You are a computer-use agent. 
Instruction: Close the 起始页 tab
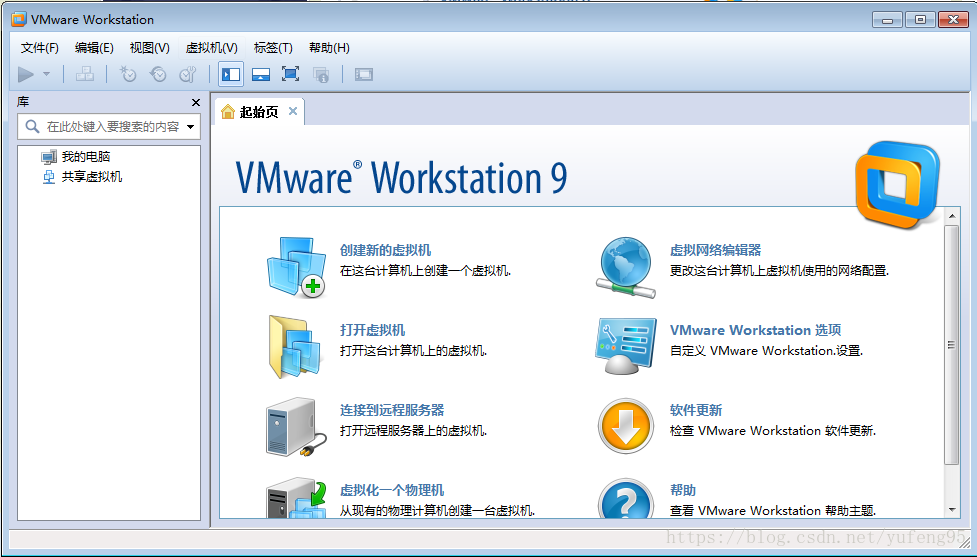(293, 111)
